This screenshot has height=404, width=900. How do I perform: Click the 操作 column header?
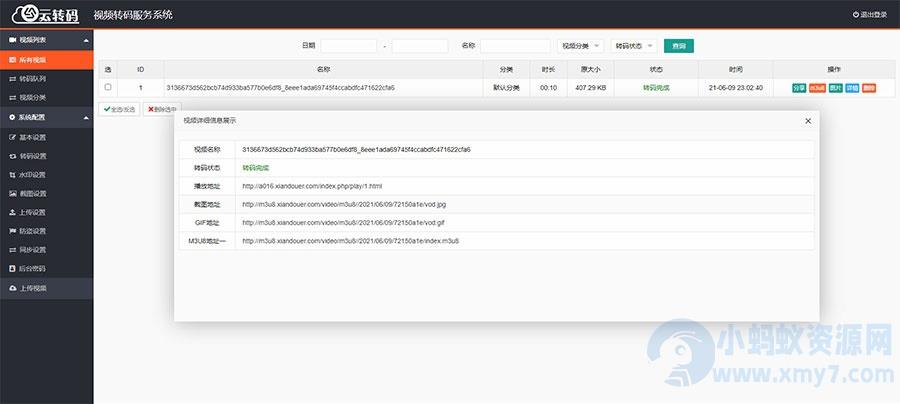click(x=834, y=69)
